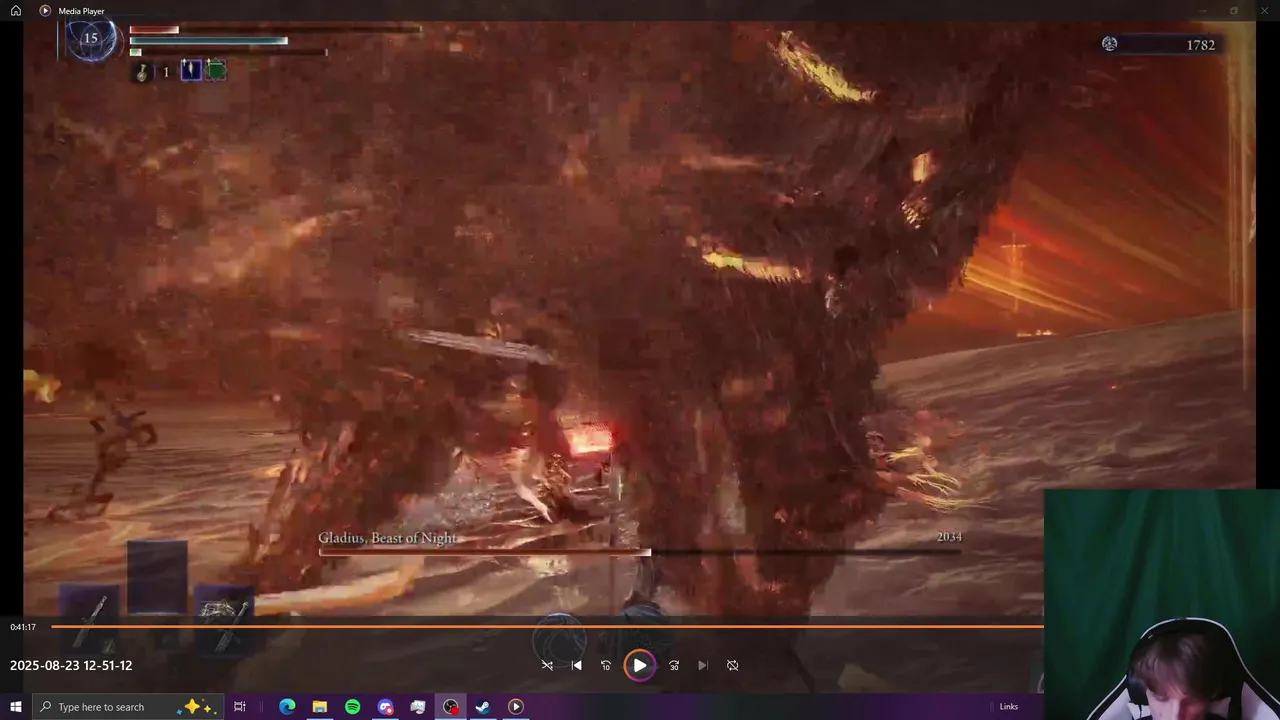Click the sparkle icon in the search box

tap(194, 706)
